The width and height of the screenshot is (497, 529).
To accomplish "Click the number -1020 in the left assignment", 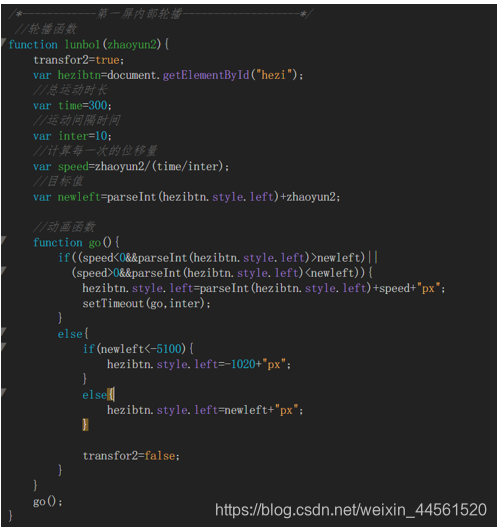I will tap(240, 364).
